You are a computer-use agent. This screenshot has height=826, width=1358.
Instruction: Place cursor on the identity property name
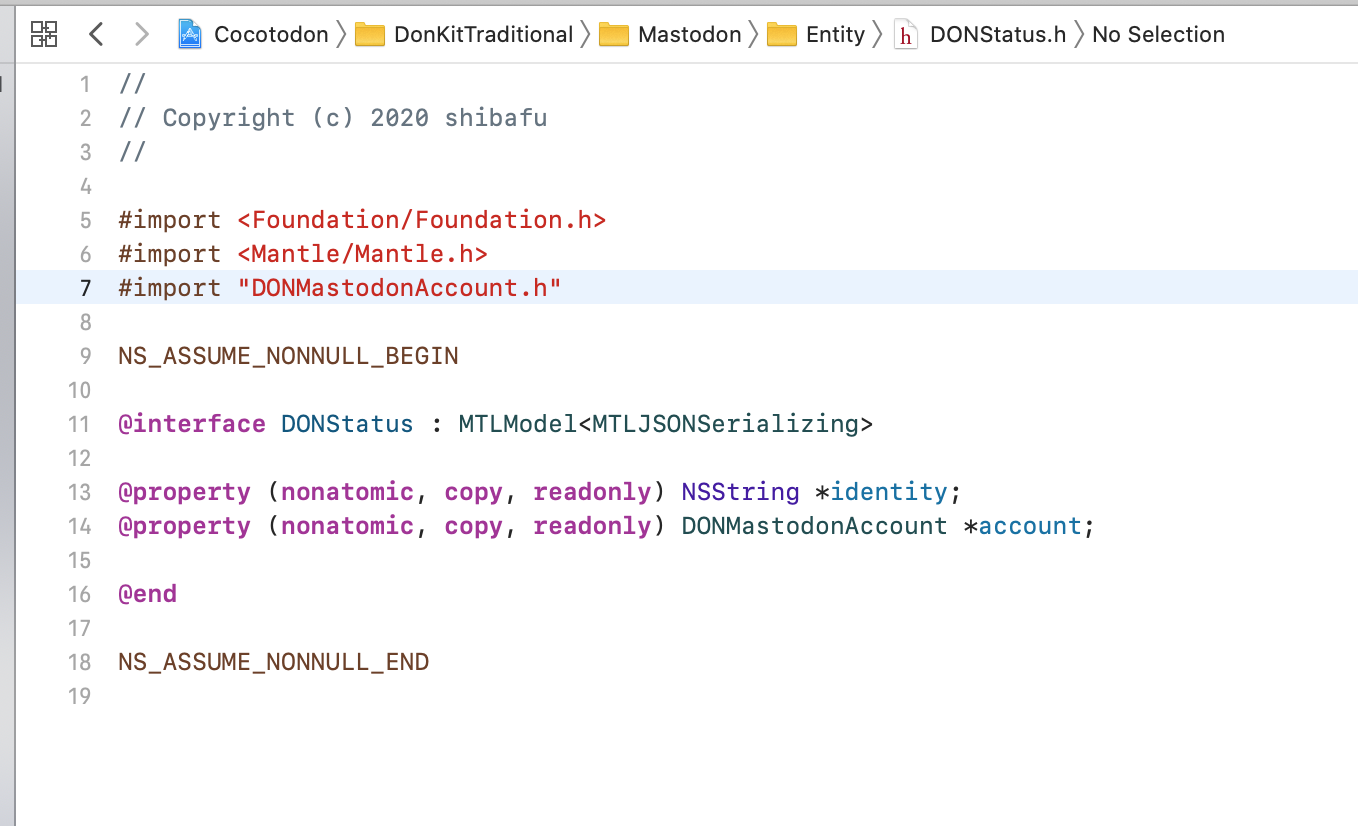coord(888,492)
